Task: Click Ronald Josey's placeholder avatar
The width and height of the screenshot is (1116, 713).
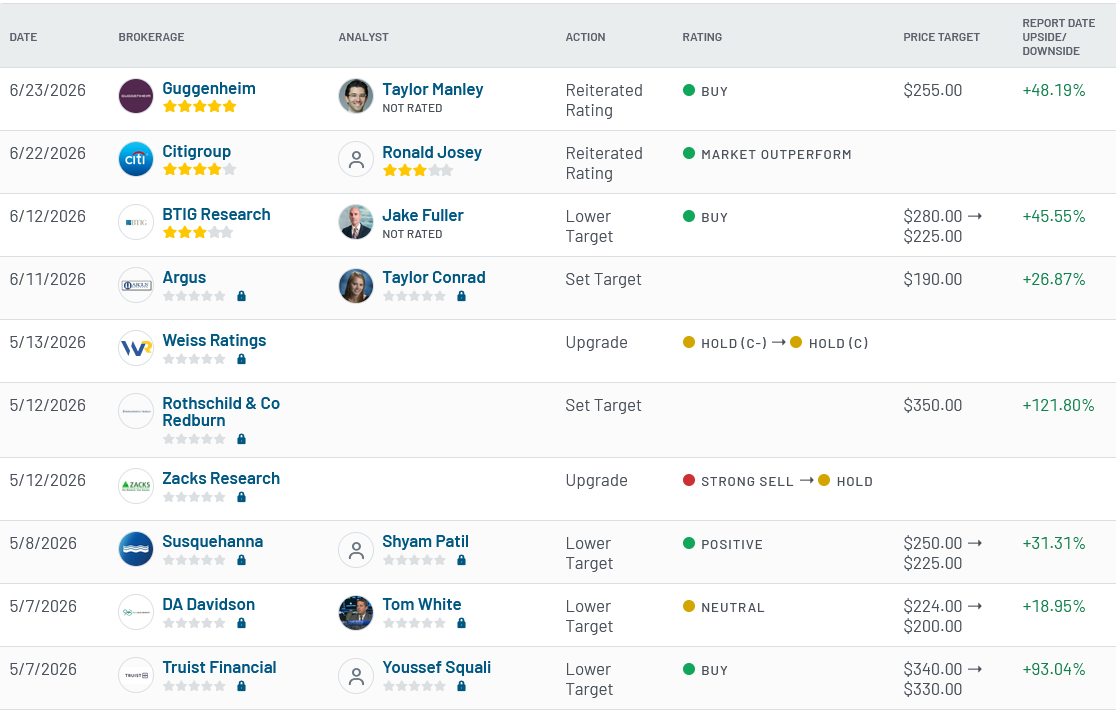Action: (356, 159)
